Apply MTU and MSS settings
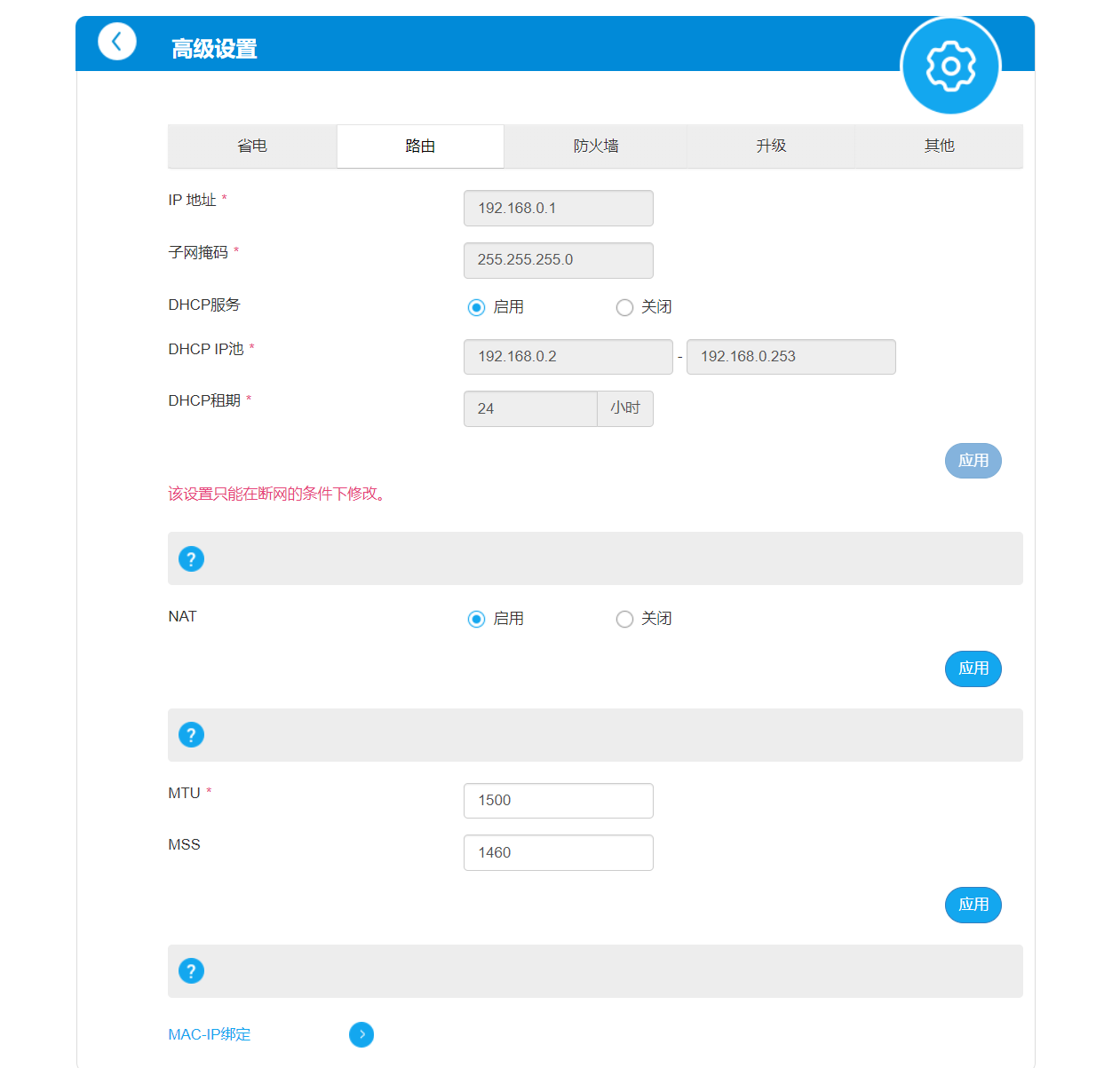1120x1068 pixels. [973, 905]
